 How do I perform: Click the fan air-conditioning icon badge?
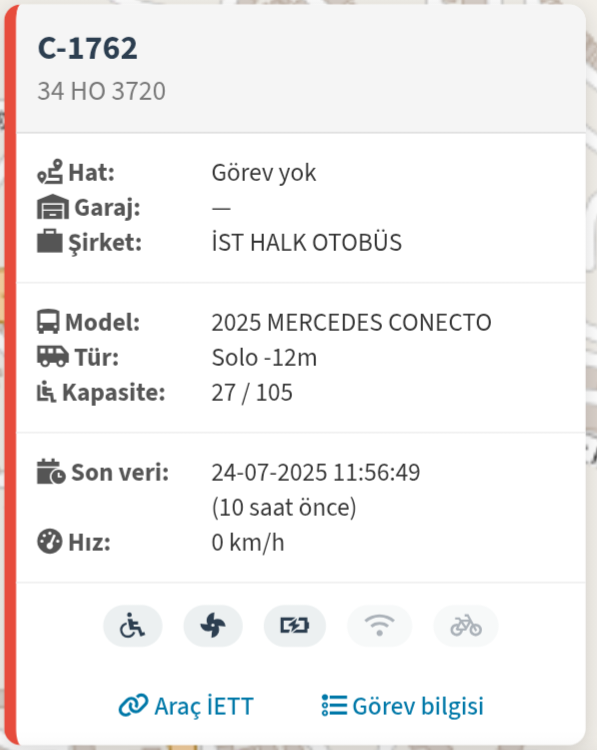click(213, 626)
